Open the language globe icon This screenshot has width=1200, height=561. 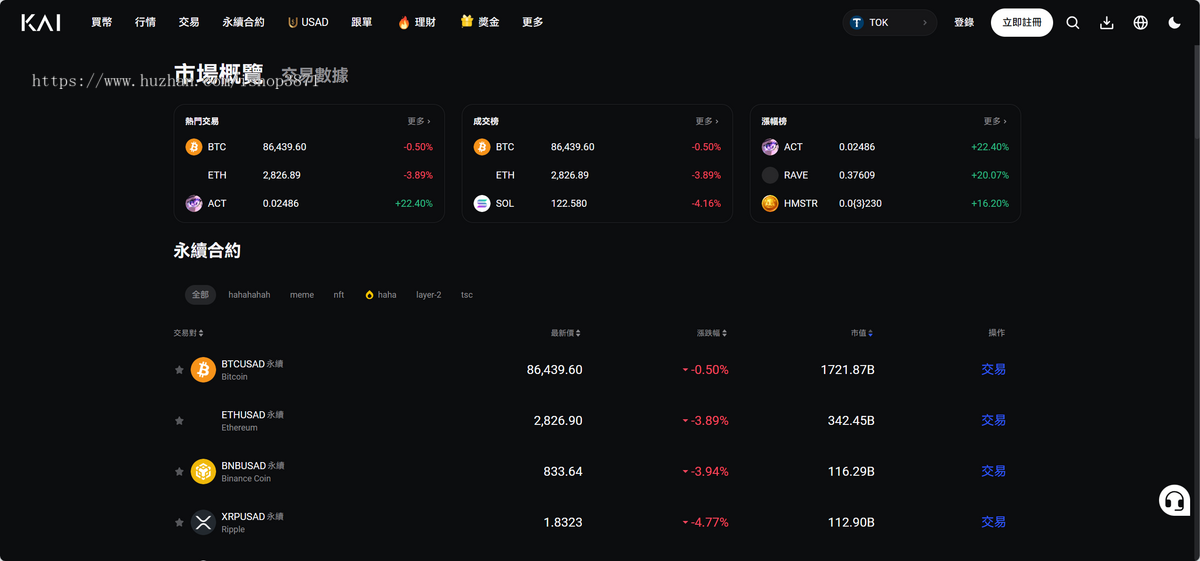1140,23
